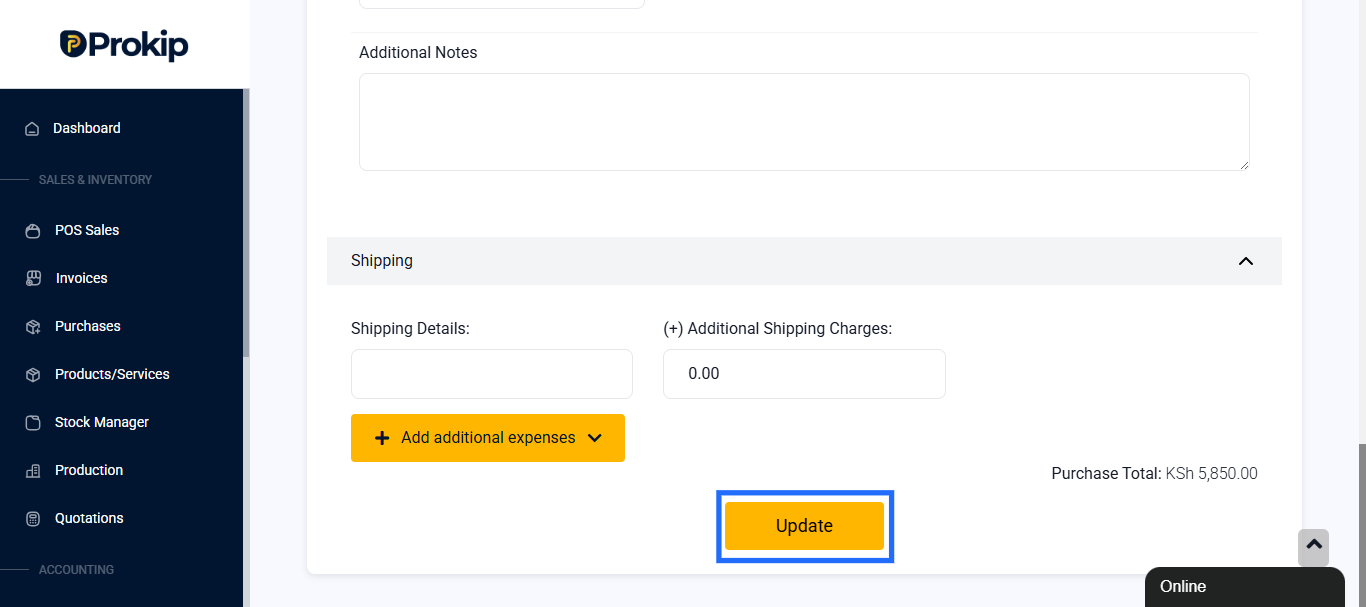The image size is (1366, 607).
Task: Click the Purchases box icon
Action: (x=33, y=327)
